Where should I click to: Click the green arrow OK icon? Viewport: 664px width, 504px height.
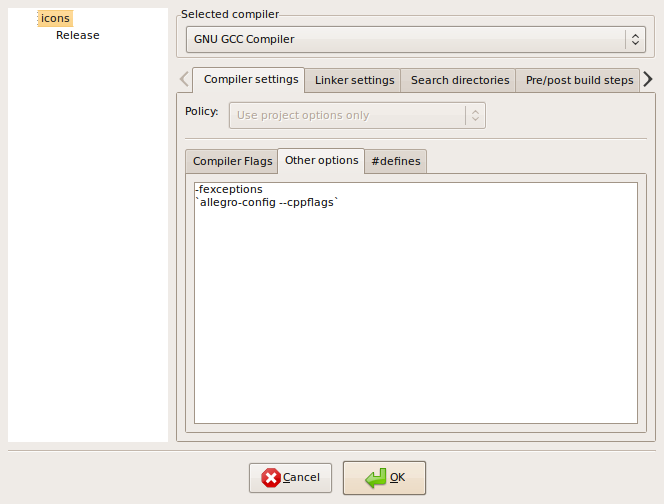click(x=376, y=478)
